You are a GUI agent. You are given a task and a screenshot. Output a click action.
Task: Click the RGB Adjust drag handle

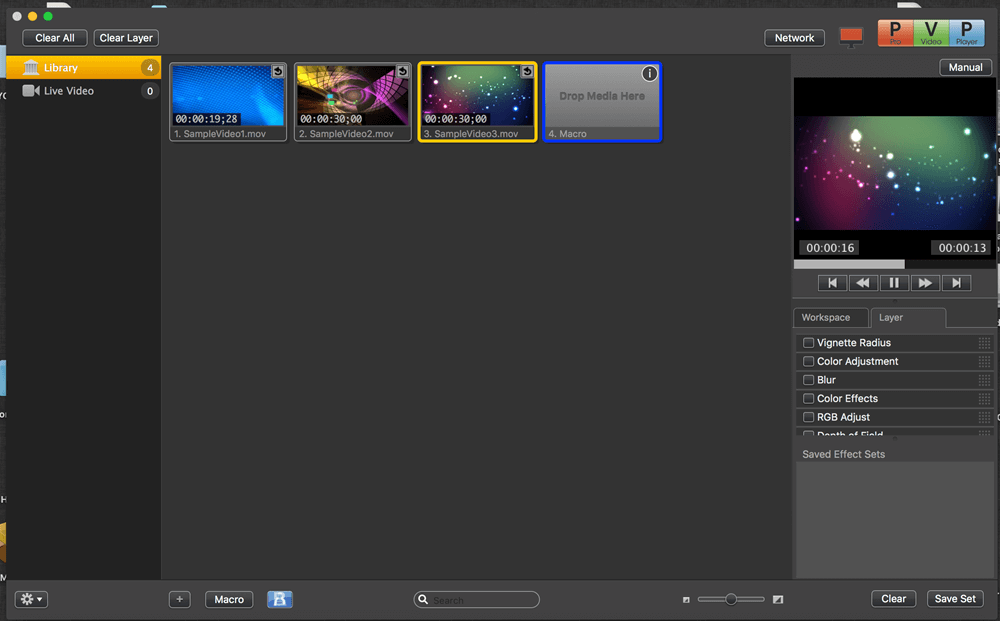click(984, 417)
